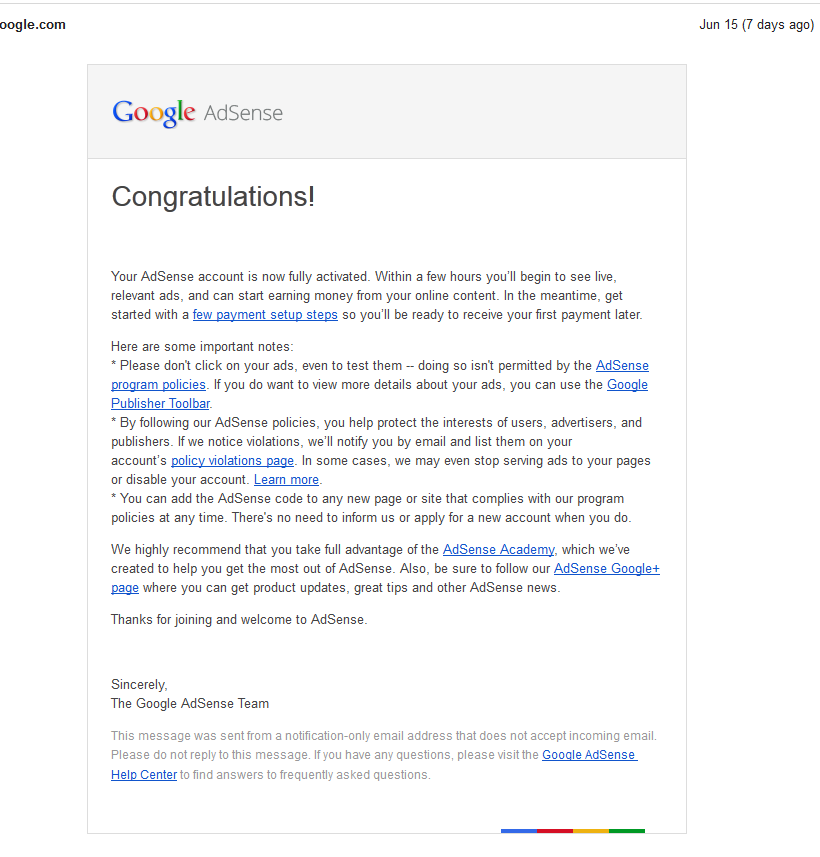
Task: Visit the policy violations page link
Action: point(232,461)
